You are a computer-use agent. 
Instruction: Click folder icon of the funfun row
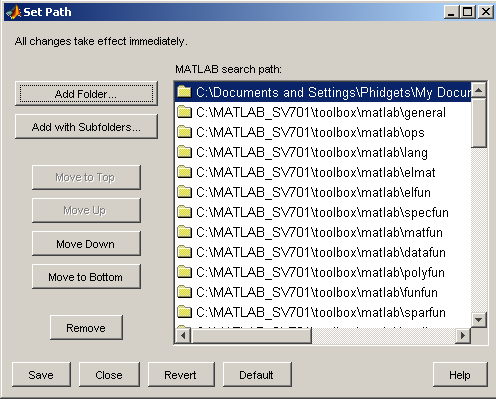click(x=184, y=292)
